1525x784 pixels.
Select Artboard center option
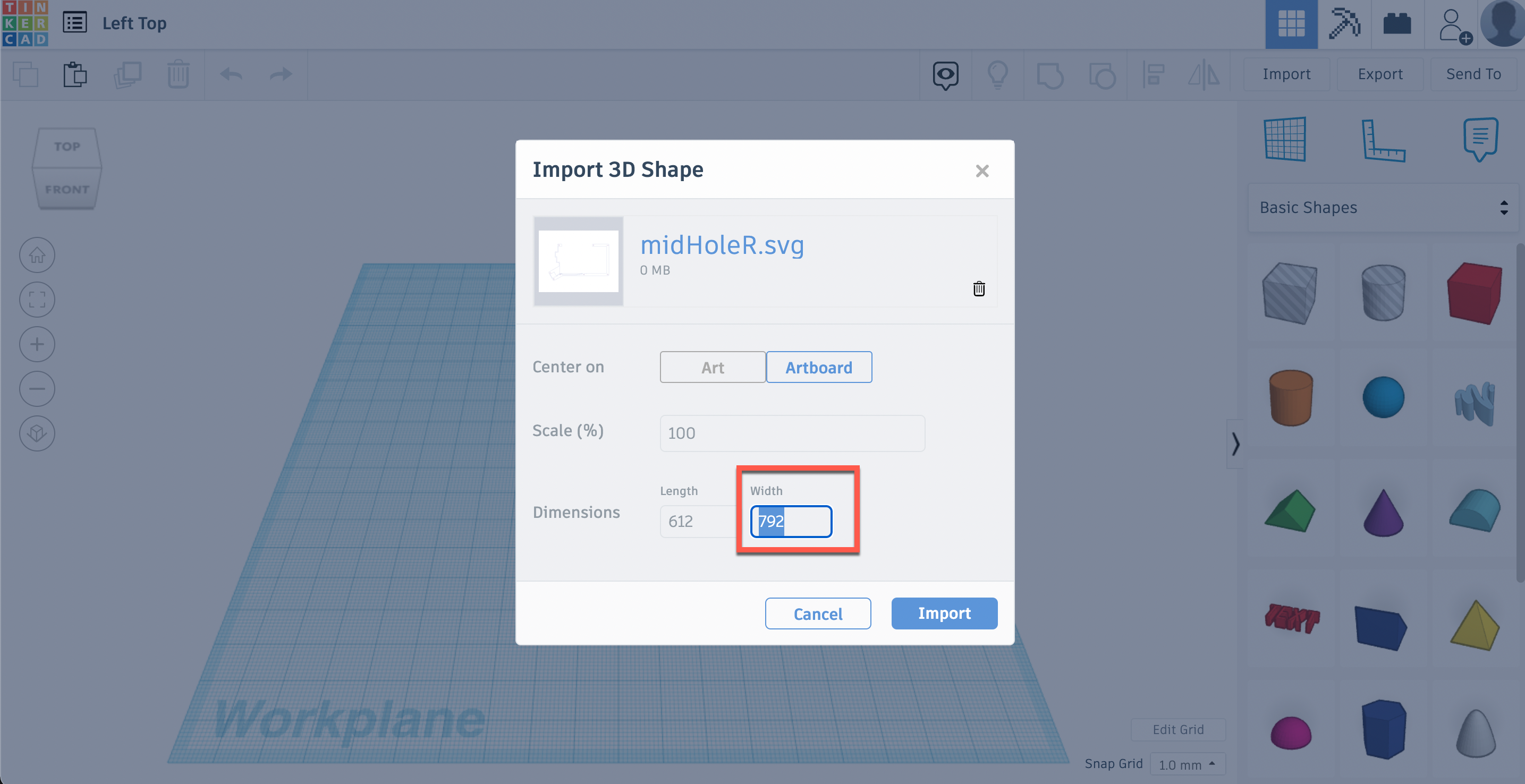(x=819, y=368)
